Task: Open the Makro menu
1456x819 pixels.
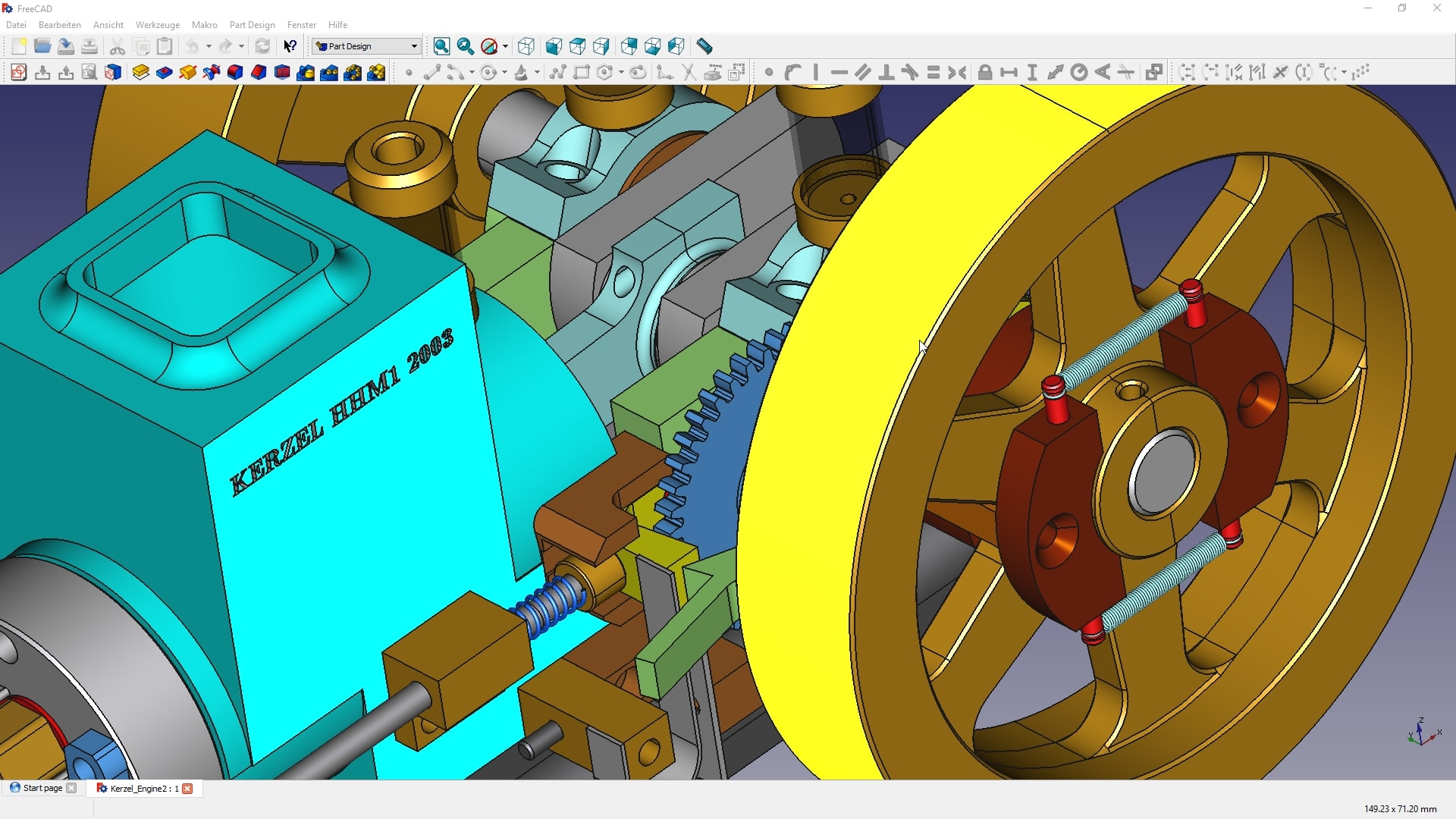Action: pos(204,25)
